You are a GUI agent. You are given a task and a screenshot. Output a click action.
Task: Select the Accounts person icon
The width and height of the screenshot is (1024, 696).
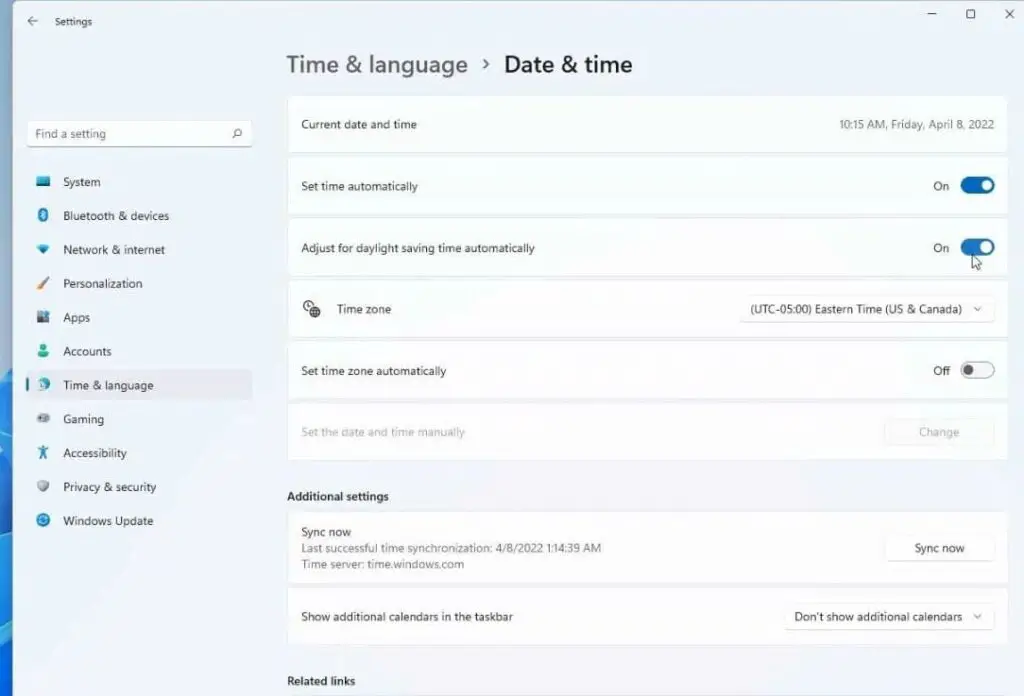point(42,351)
